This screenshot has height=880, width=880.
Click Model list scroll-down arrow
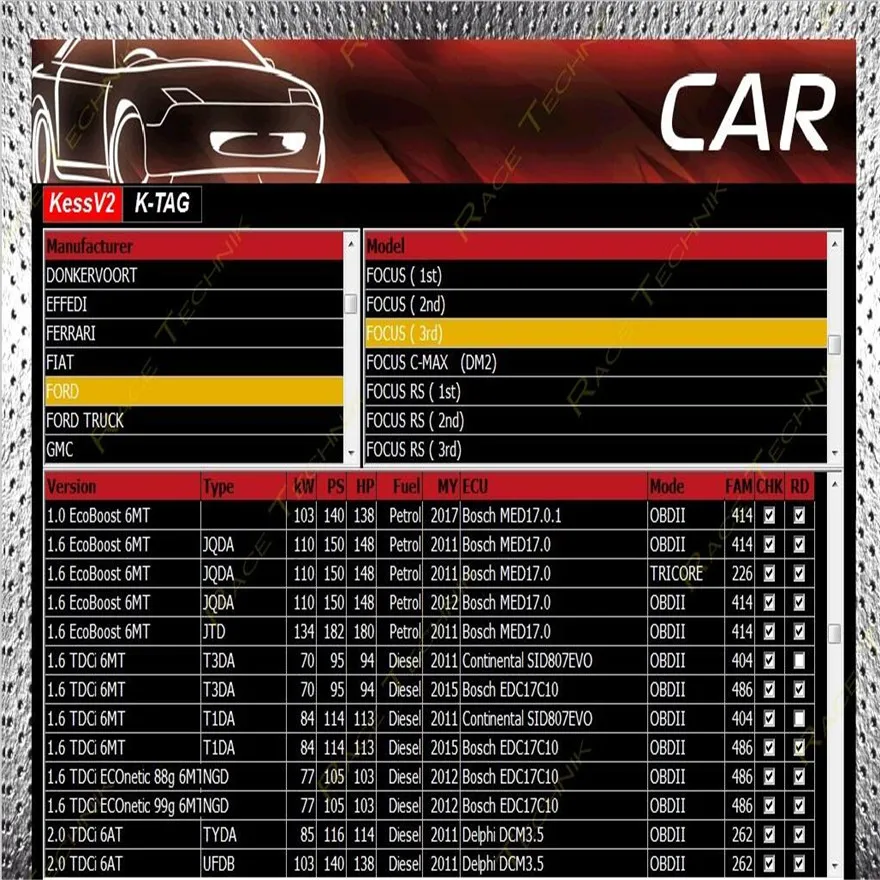pos(835,453)
